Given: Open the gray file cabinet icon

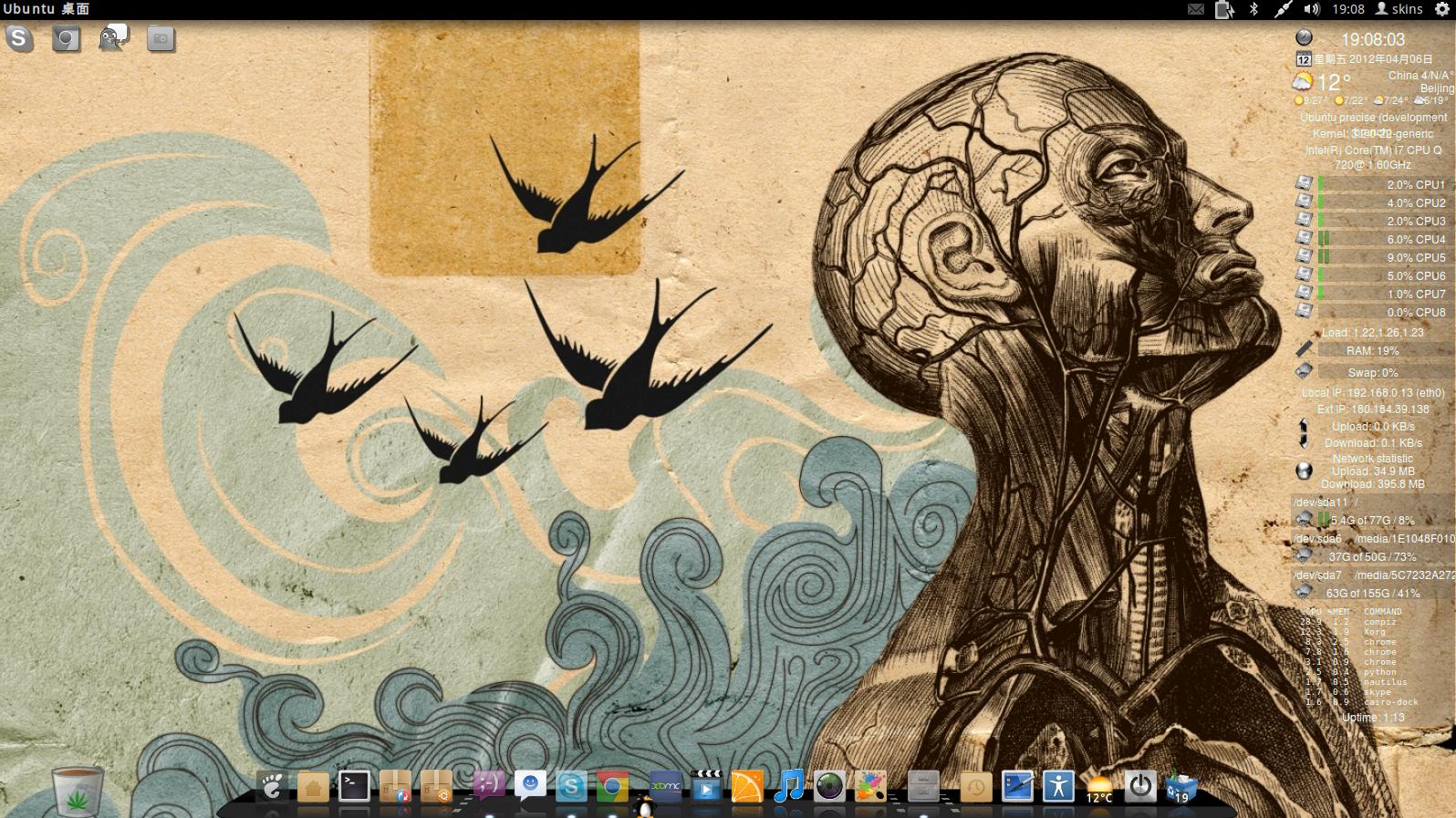Looking at the screenshot, I should [923, 786].
